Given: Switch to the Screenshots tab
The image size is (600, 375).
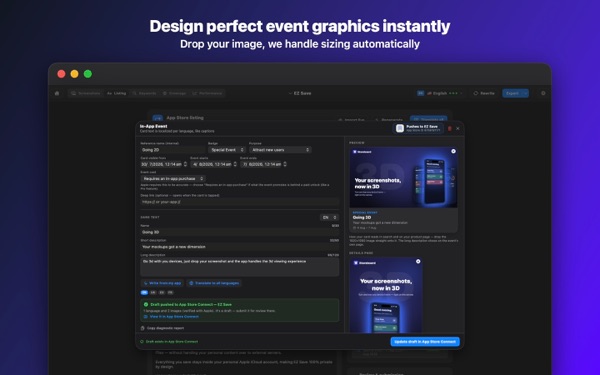Looking at the screenshot, I should click(x=86, y=93).
